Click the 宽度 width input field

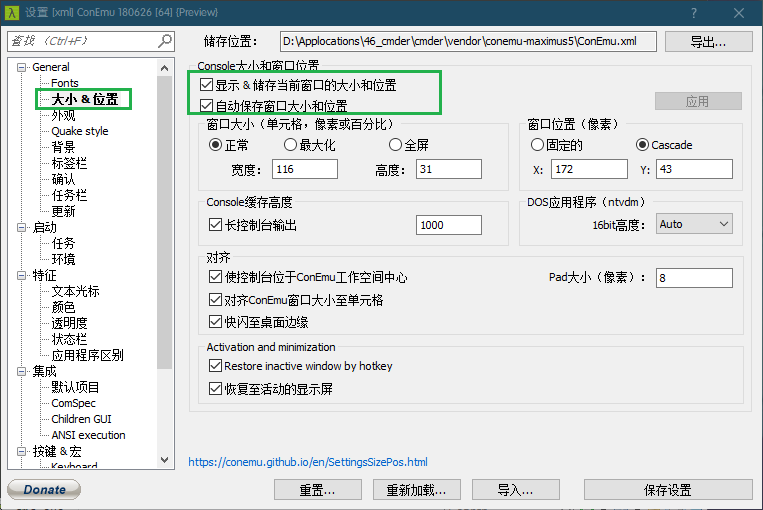click(x=305, y=169)
